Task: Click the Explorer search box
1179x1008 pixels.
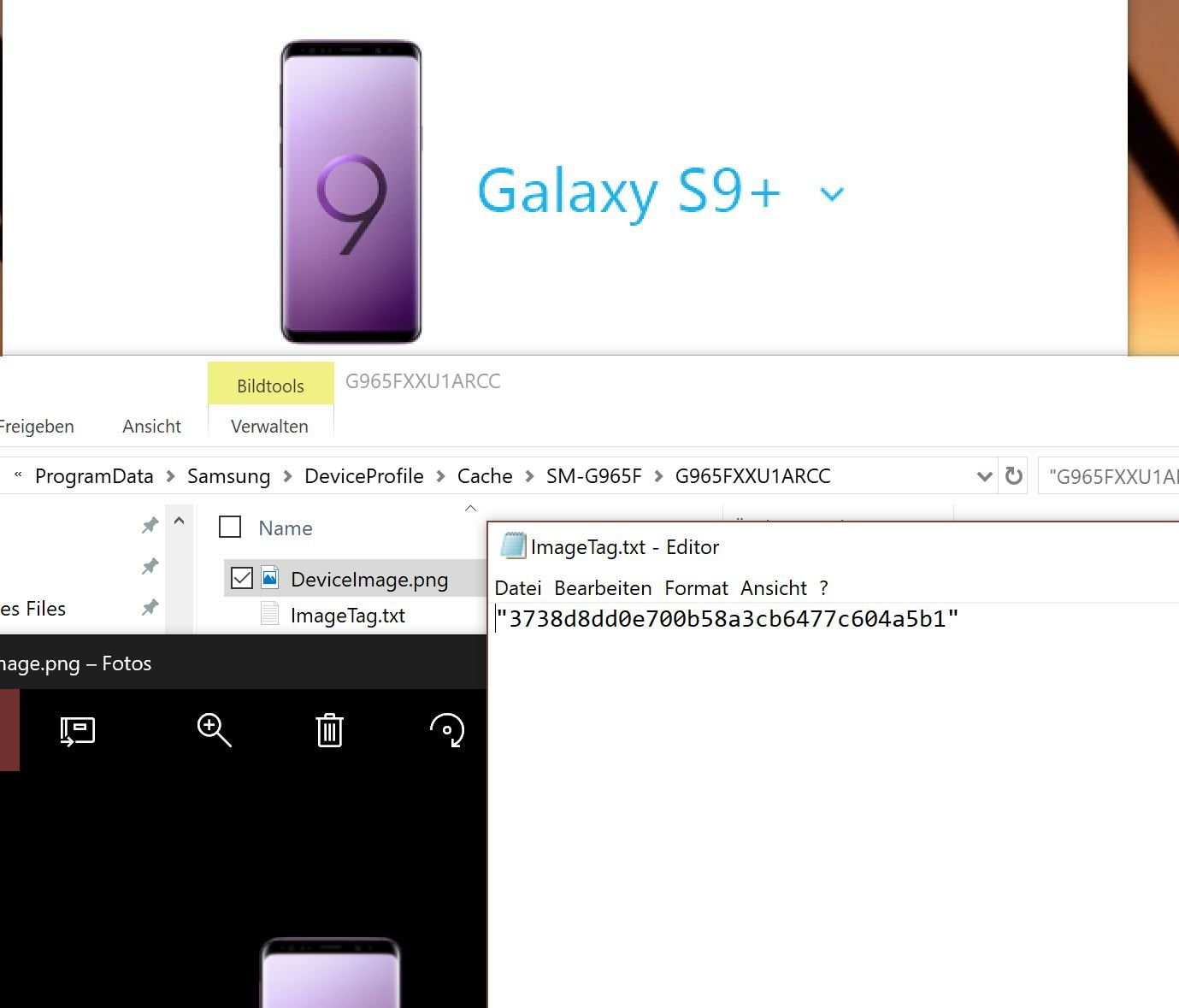Action: click(1108, 476)
